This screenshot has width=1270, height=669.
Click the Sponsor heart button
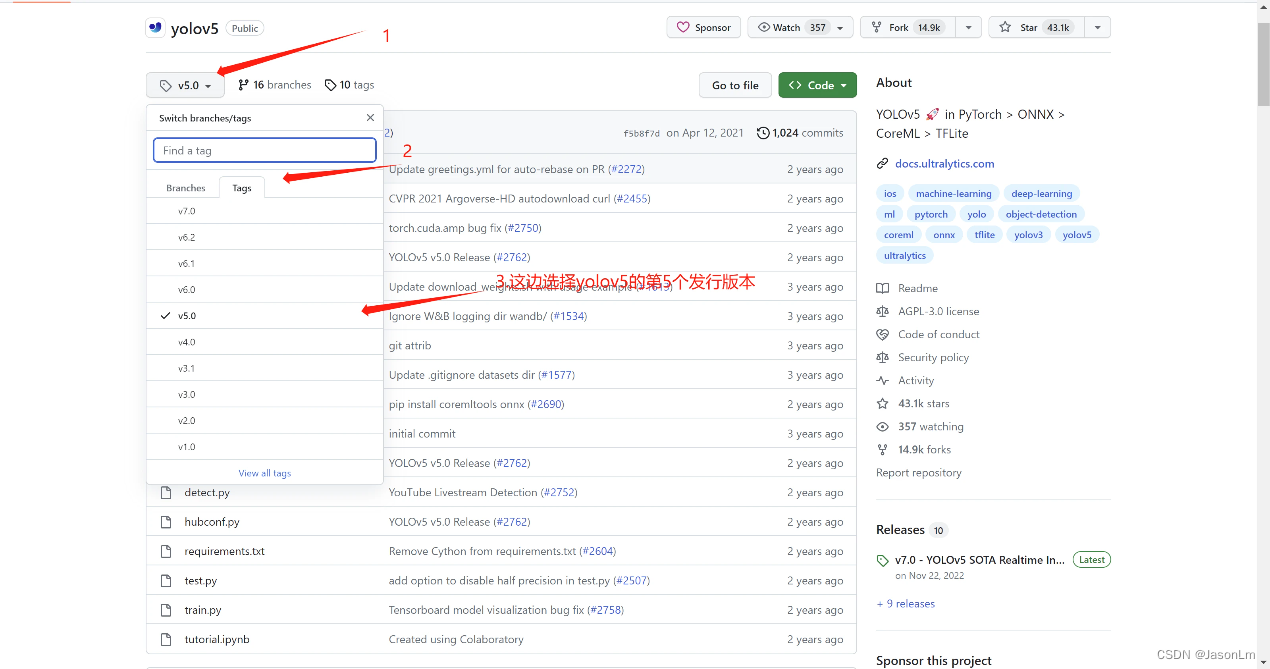pos(704,28)
